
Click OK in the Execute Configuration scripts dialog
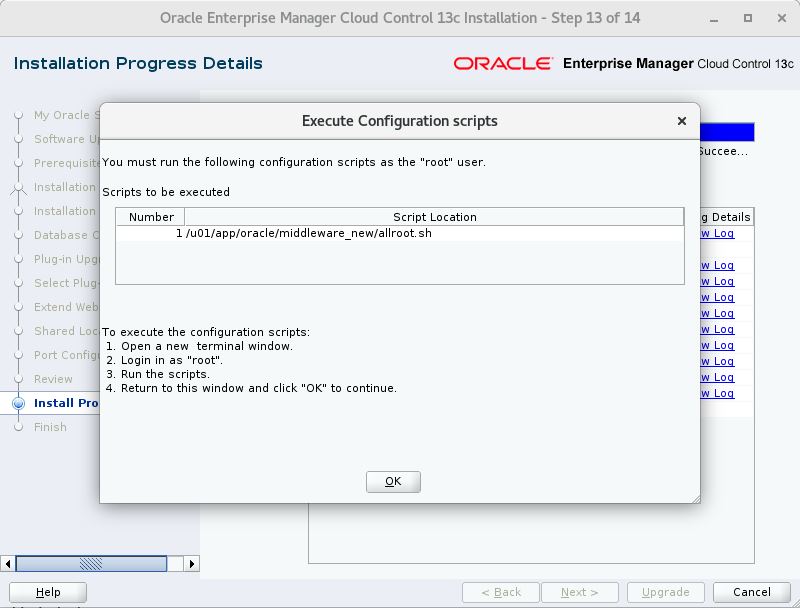[x=393, y=482]
